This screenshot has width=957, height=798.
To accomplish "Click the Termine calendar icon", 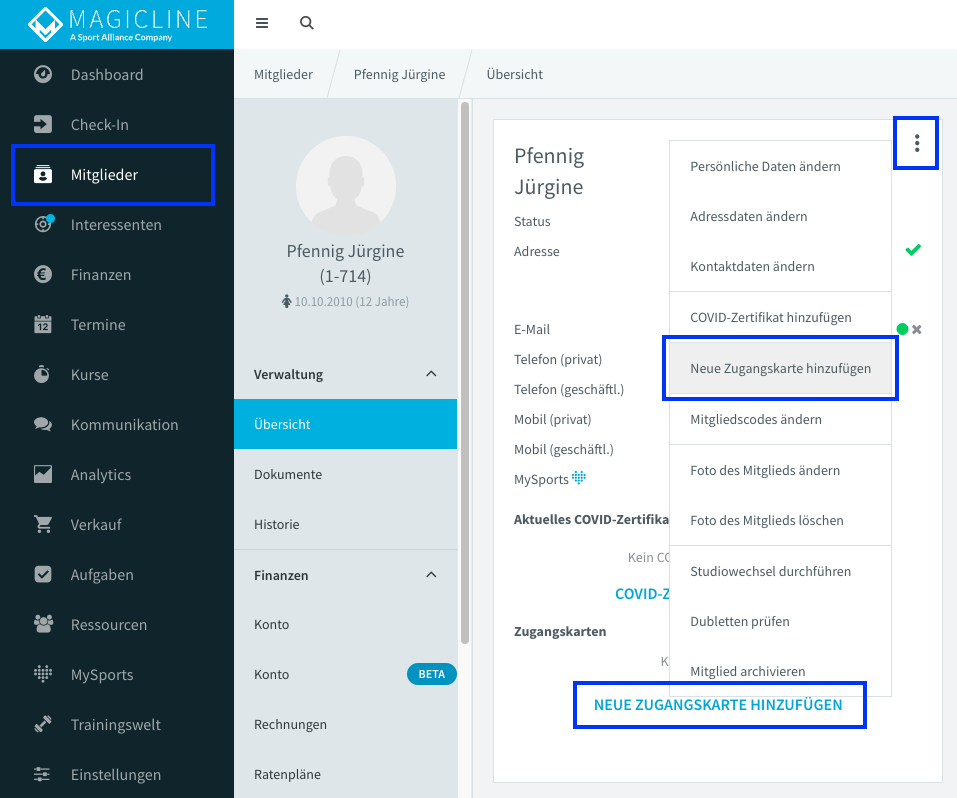I will pos(43,324).
